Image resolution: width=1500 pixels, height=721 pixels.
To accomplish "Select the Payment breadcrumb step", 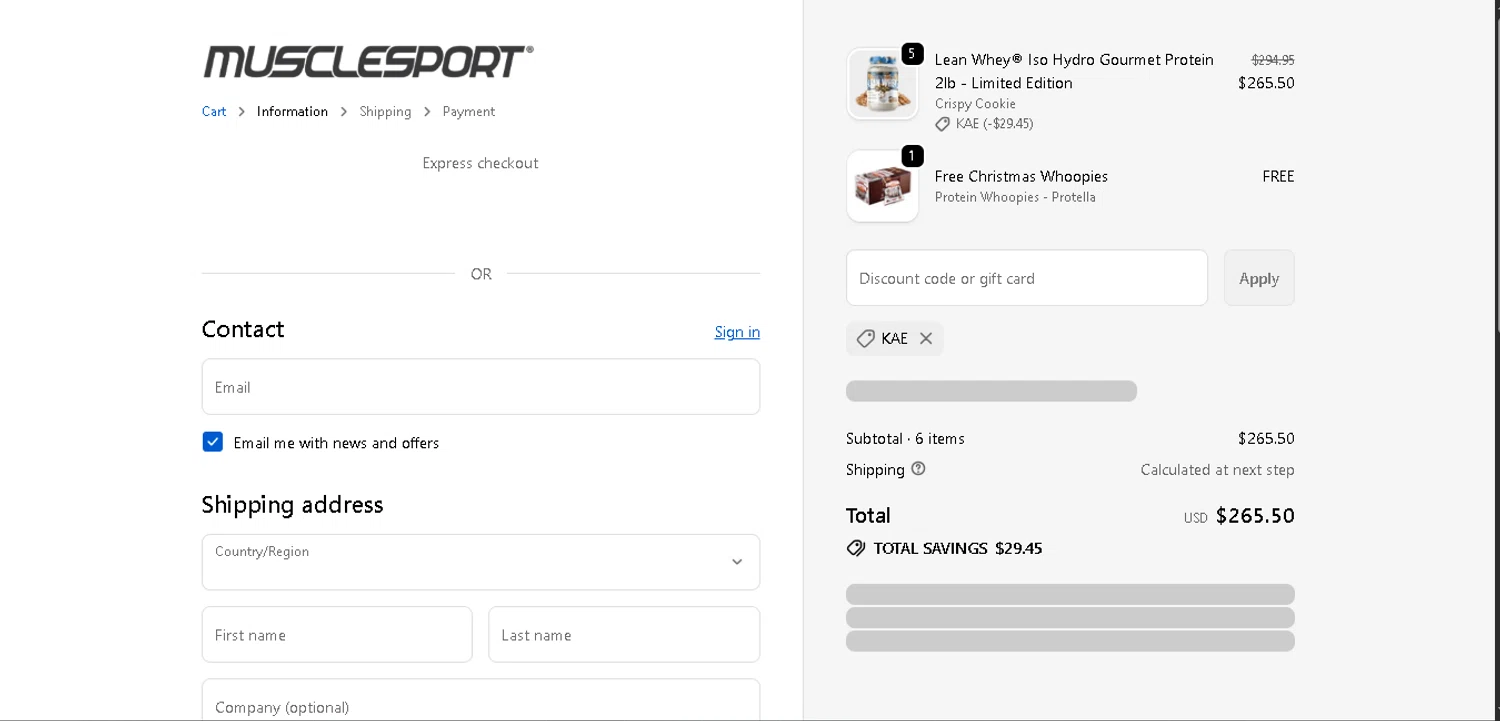I will click(x=468, y=111).
